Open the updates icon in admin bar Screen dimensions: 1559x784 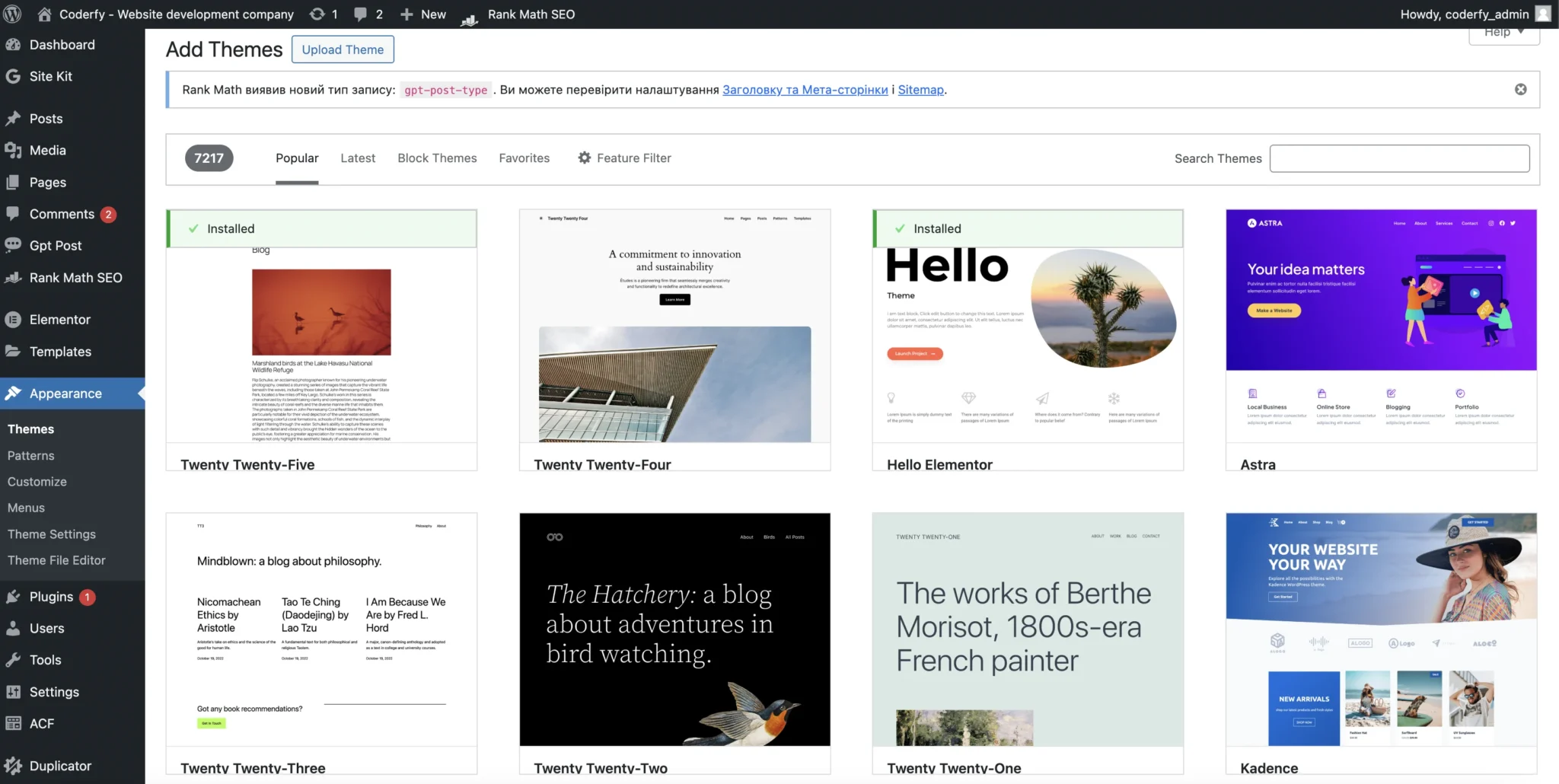coord(317,14)
